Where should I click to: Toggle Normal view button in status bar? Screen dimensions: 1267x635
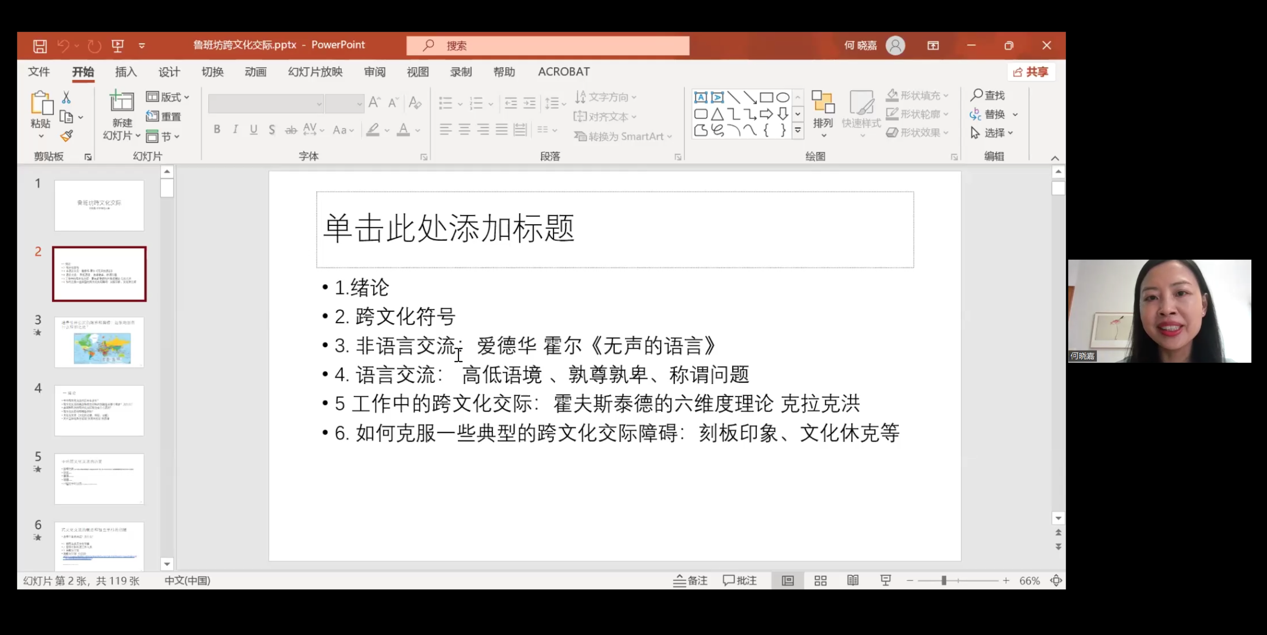[x=788, y=581]
